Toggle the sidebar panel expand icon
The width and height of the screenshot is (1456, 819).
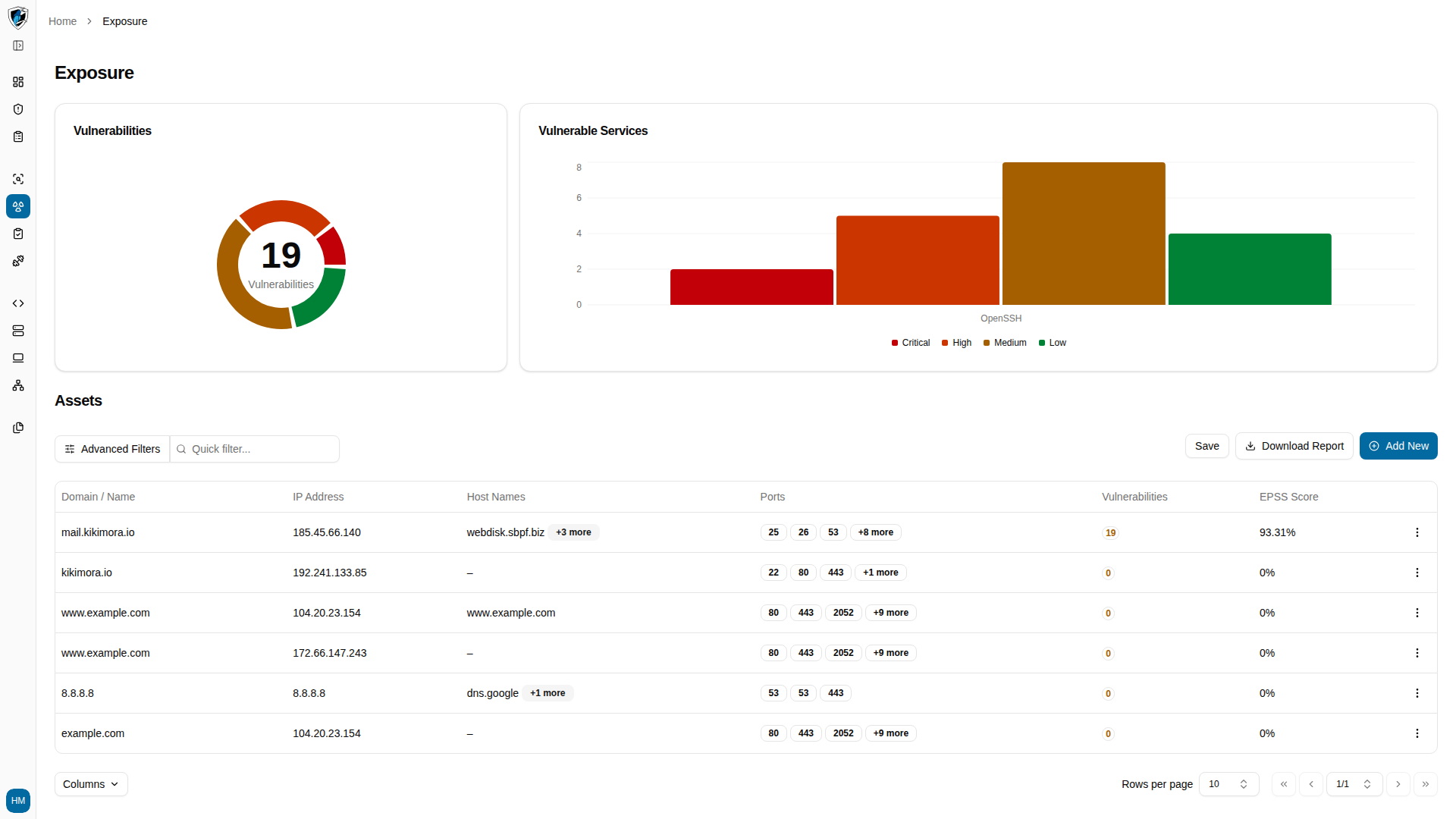18,45
